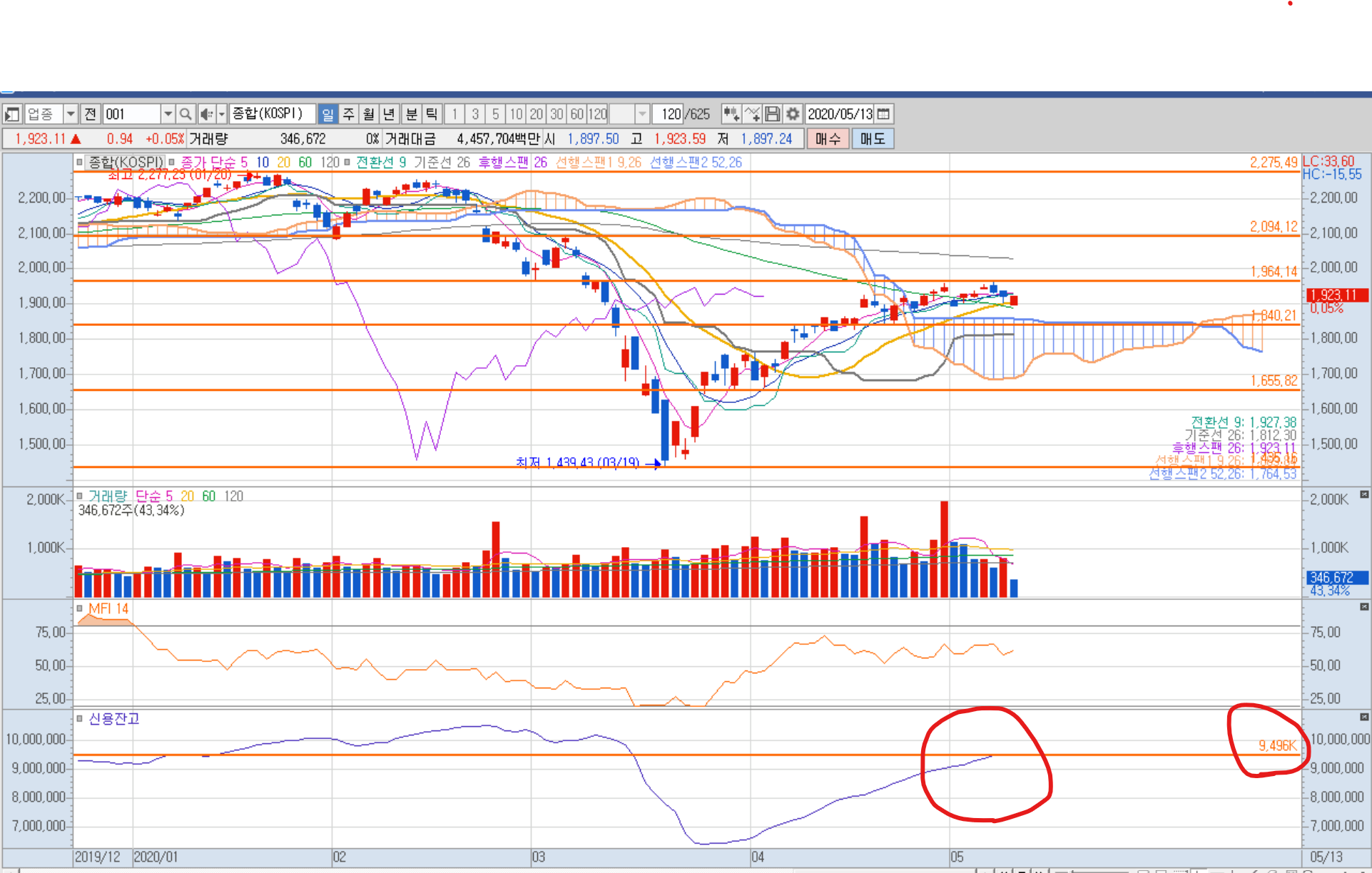Viewport: 1372px width, 873px height.
Task: Click the add candlestick indicator icon
Action: (x=731, y=114)
